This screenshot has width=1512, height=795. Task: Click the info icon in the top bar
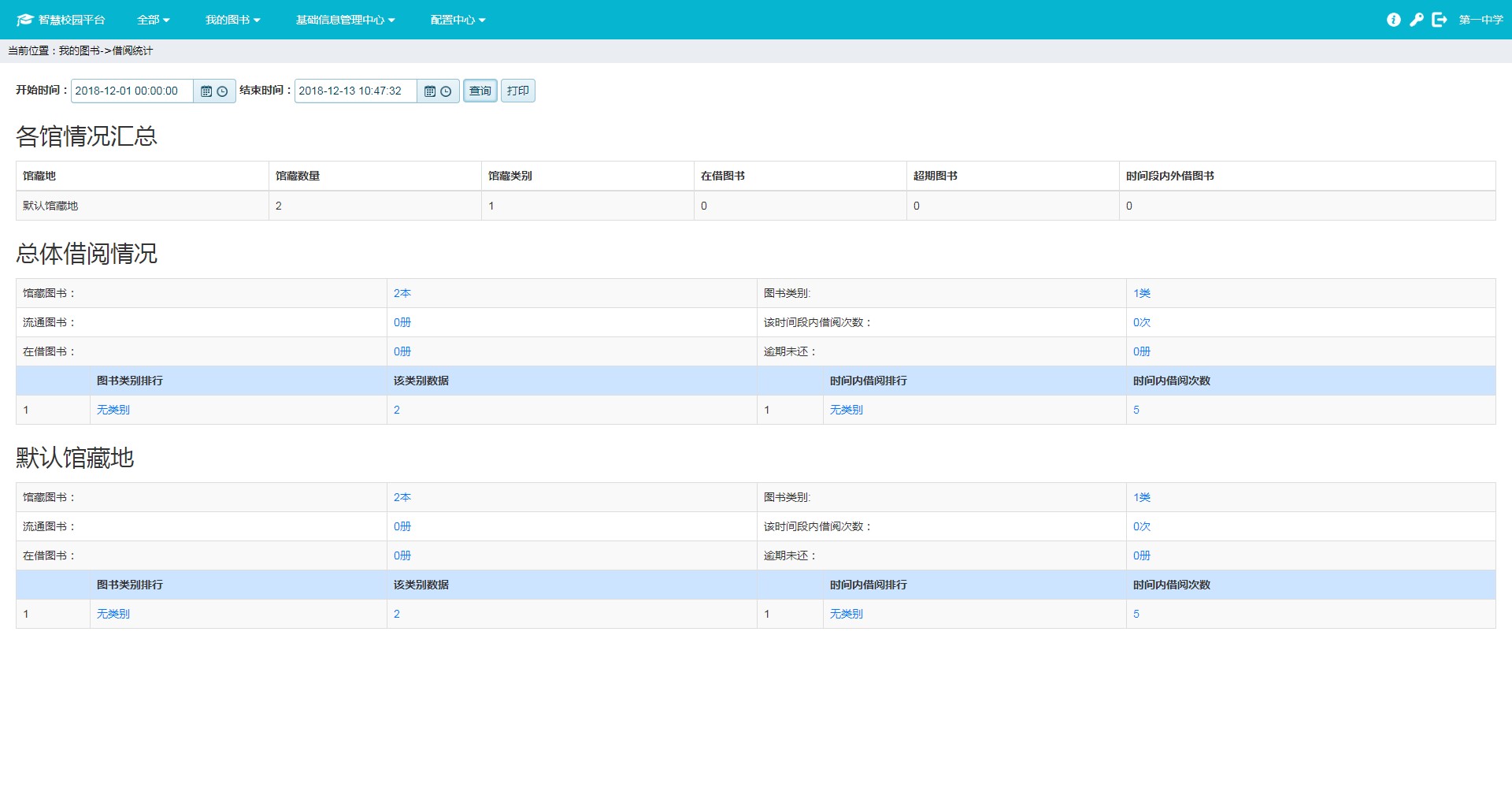coord(1393,20)
